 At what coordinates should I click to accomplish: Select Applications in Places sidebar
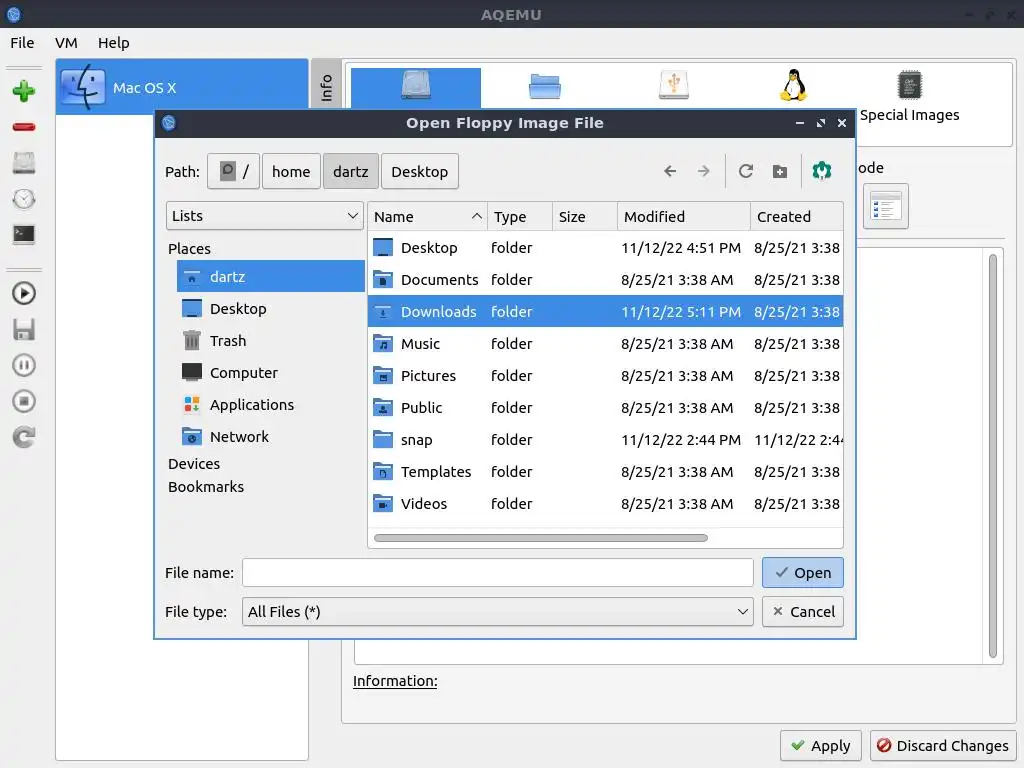270,404
